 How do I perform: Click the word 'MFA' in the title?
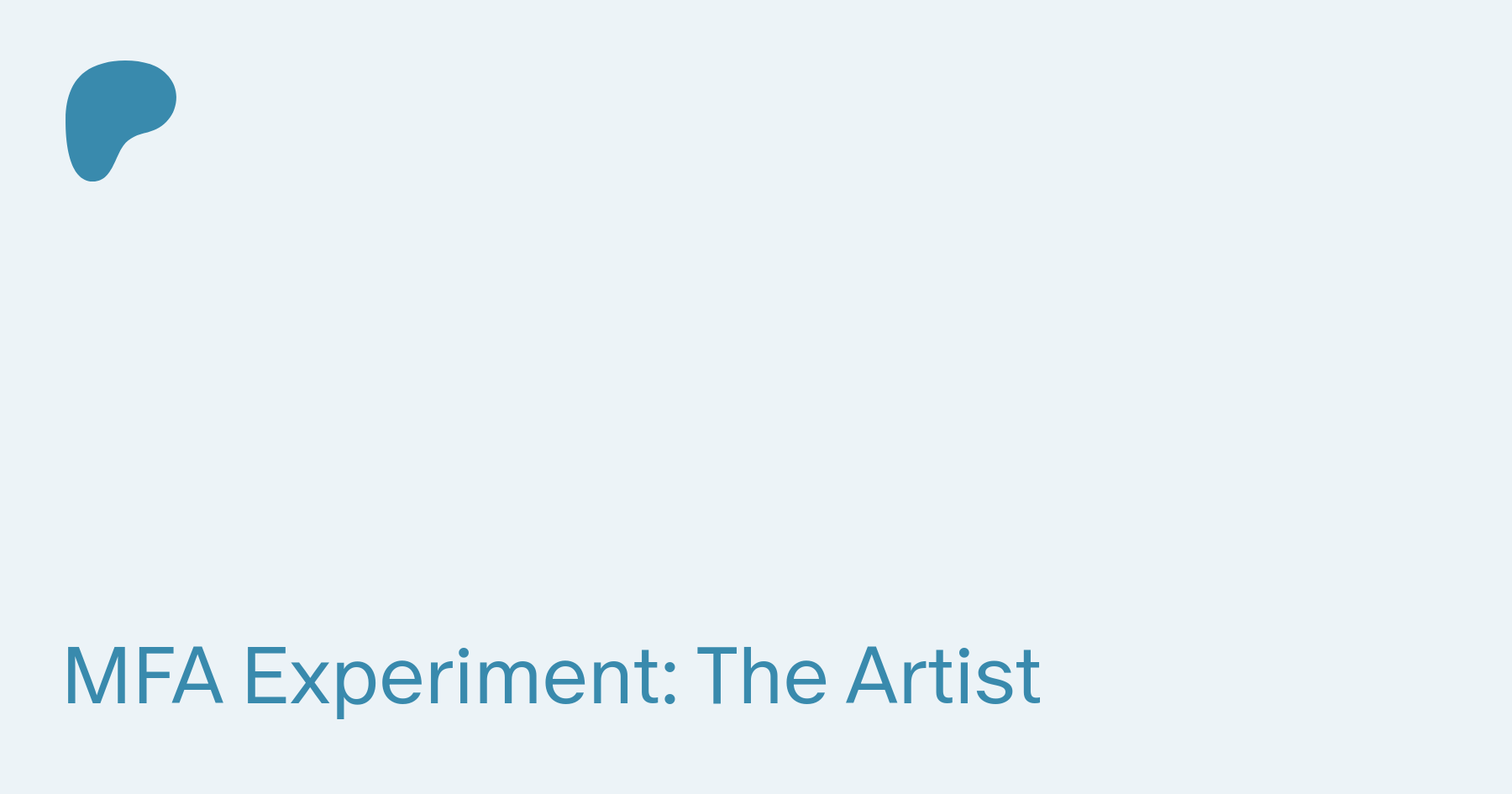[x=144, y=676]
